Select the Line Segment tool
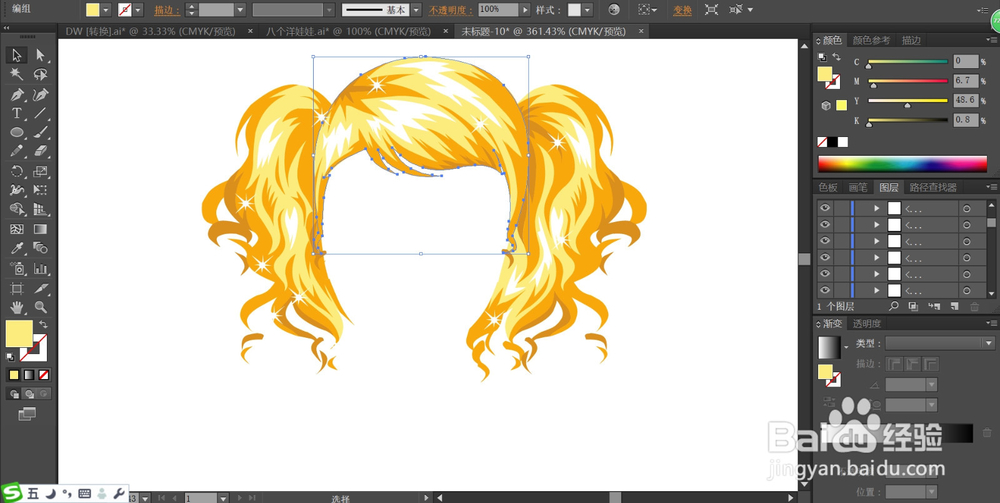 (40, 113)
